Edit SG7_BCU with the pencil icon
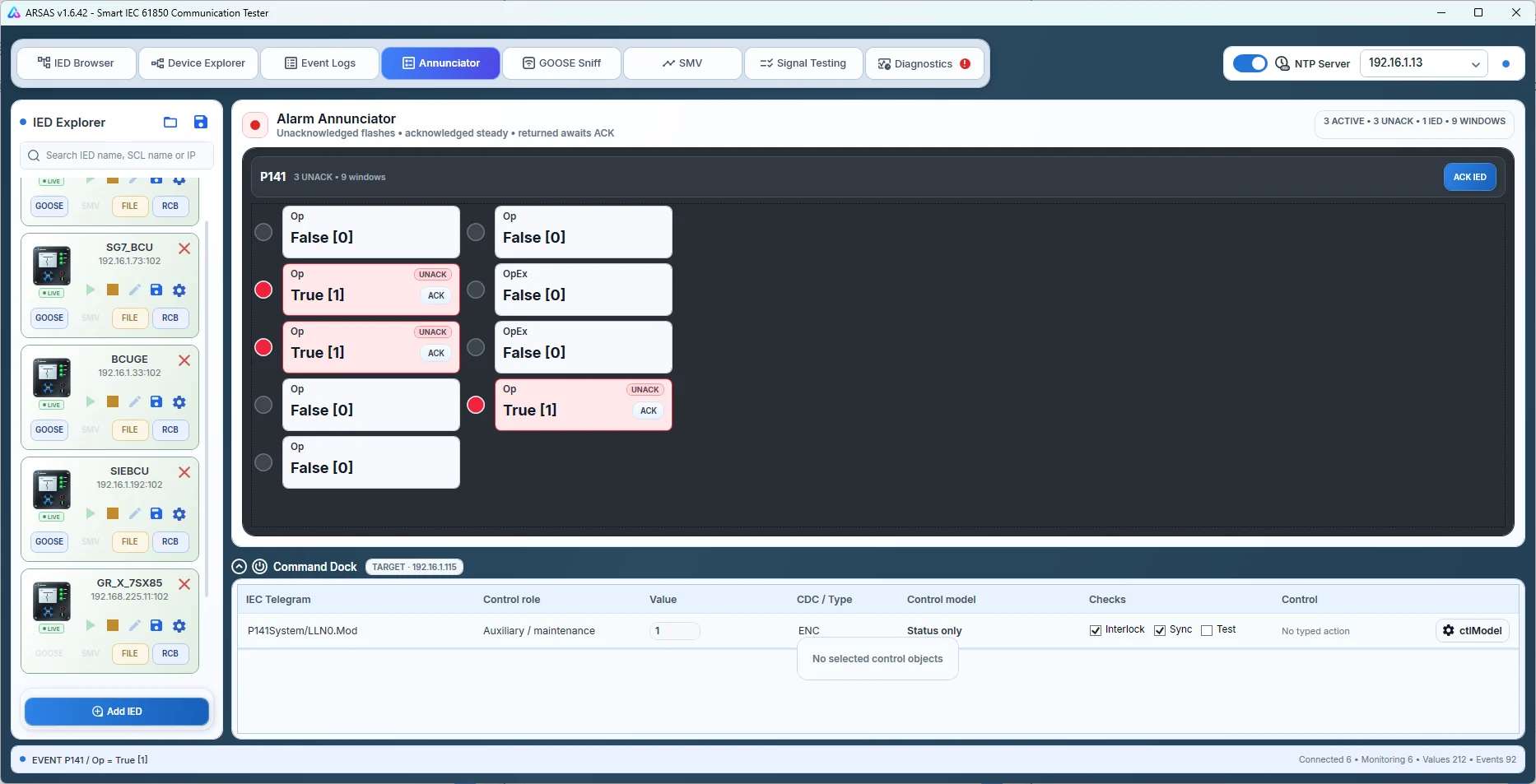1536x784 pixels. click(134, 290)
